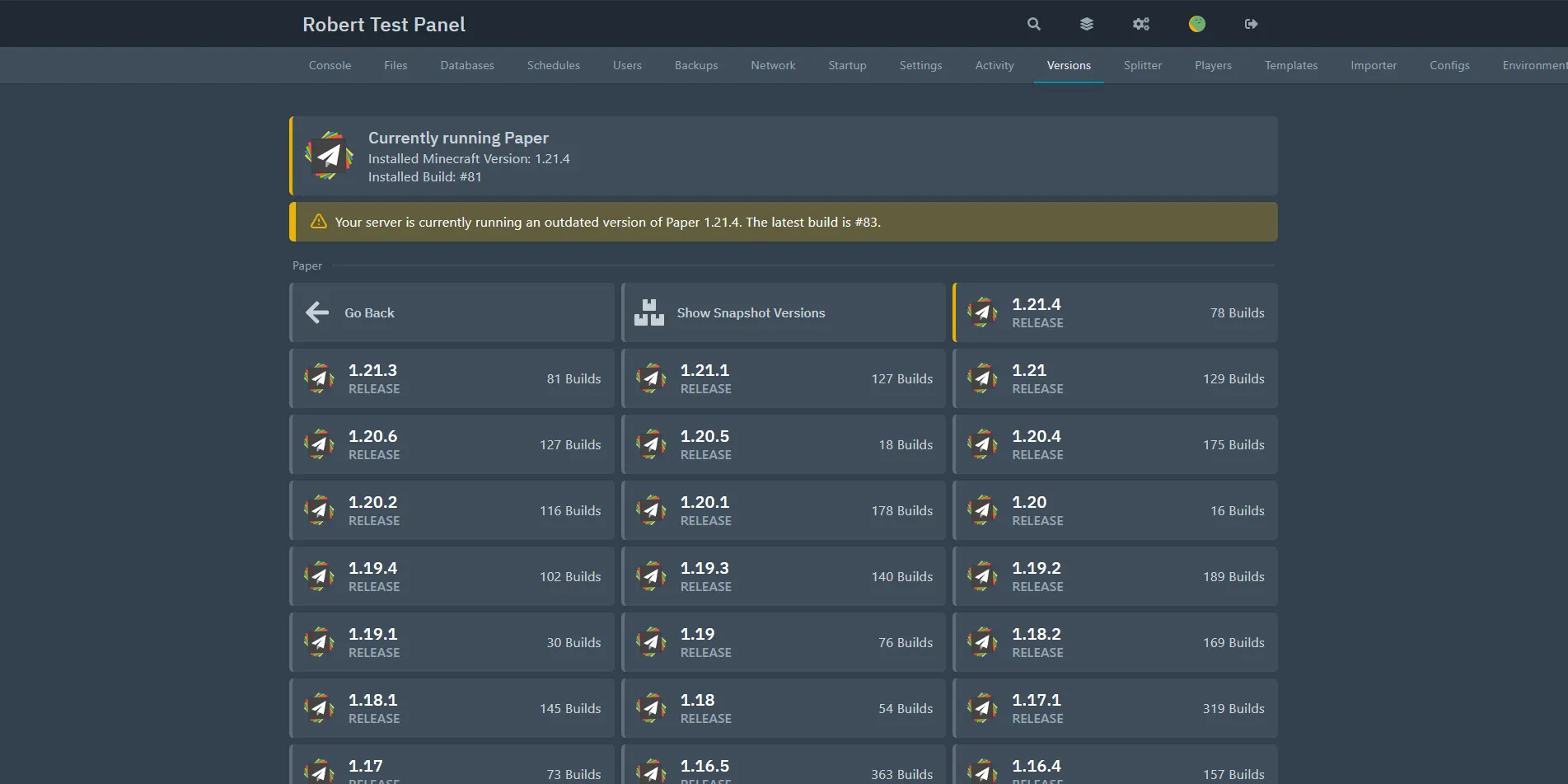This screenshot has width=1568, height=784.
Task: Select the 1.20.2 release entry
Action: pos(452,510)
